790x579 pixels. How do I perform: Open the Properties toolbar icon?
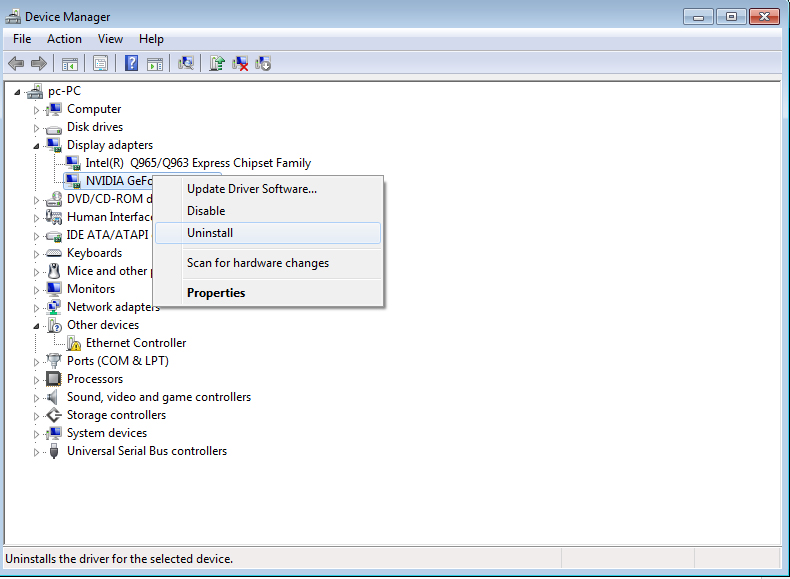tap(100, 63)
